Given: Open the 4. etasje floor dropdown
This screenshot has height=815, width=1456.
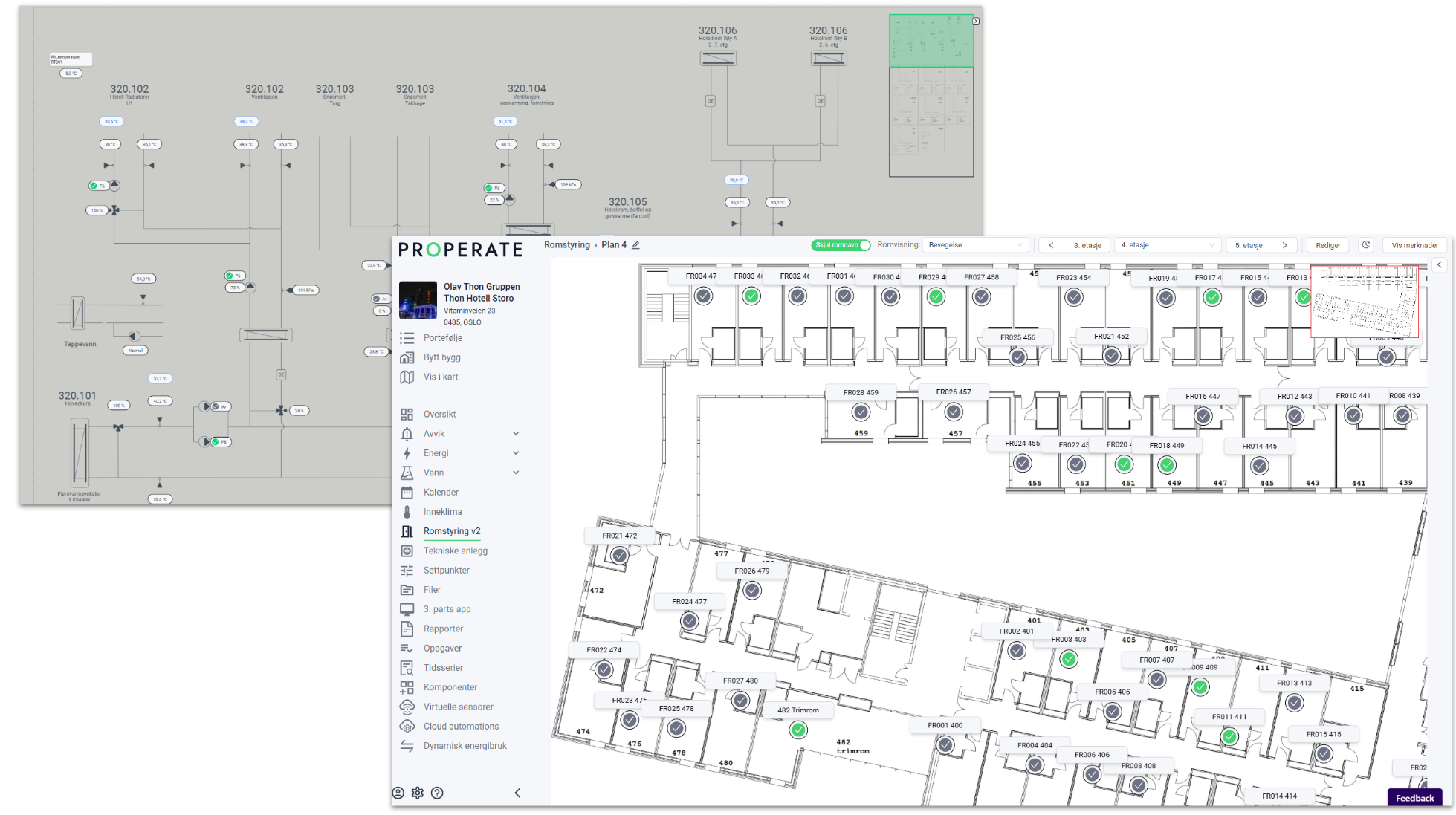Looking at the screenshot, I should pos(1168,245).
